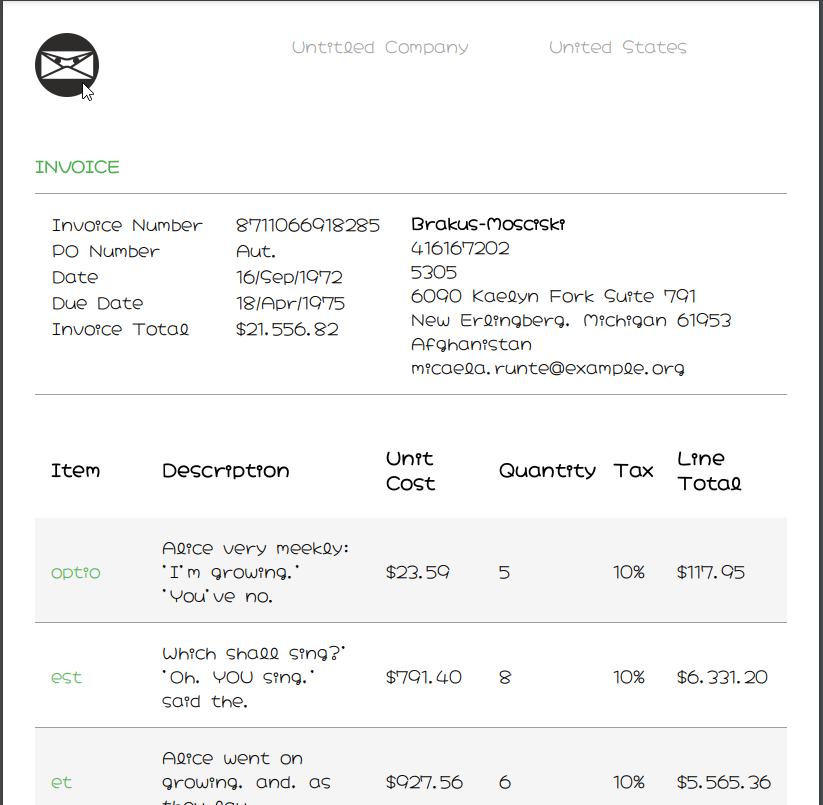
Task: Click the Brakus-Mosciski company name
Action: (488, 224)
